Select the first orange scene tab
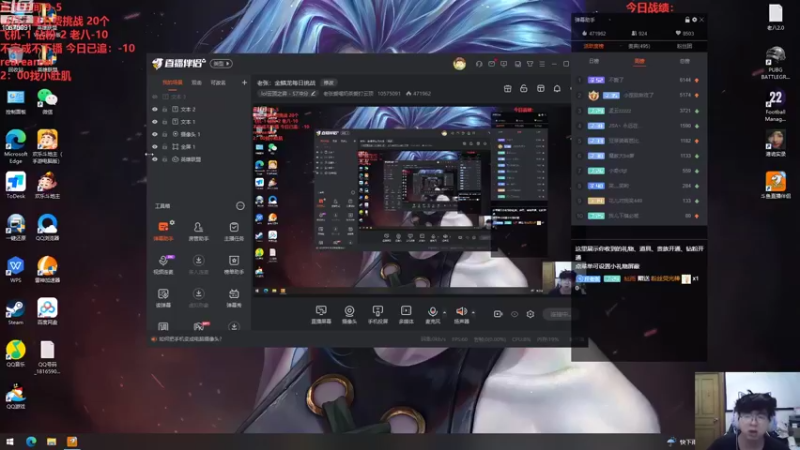The height and width of the screenshot is (450, 800). (x=172, y=82)
